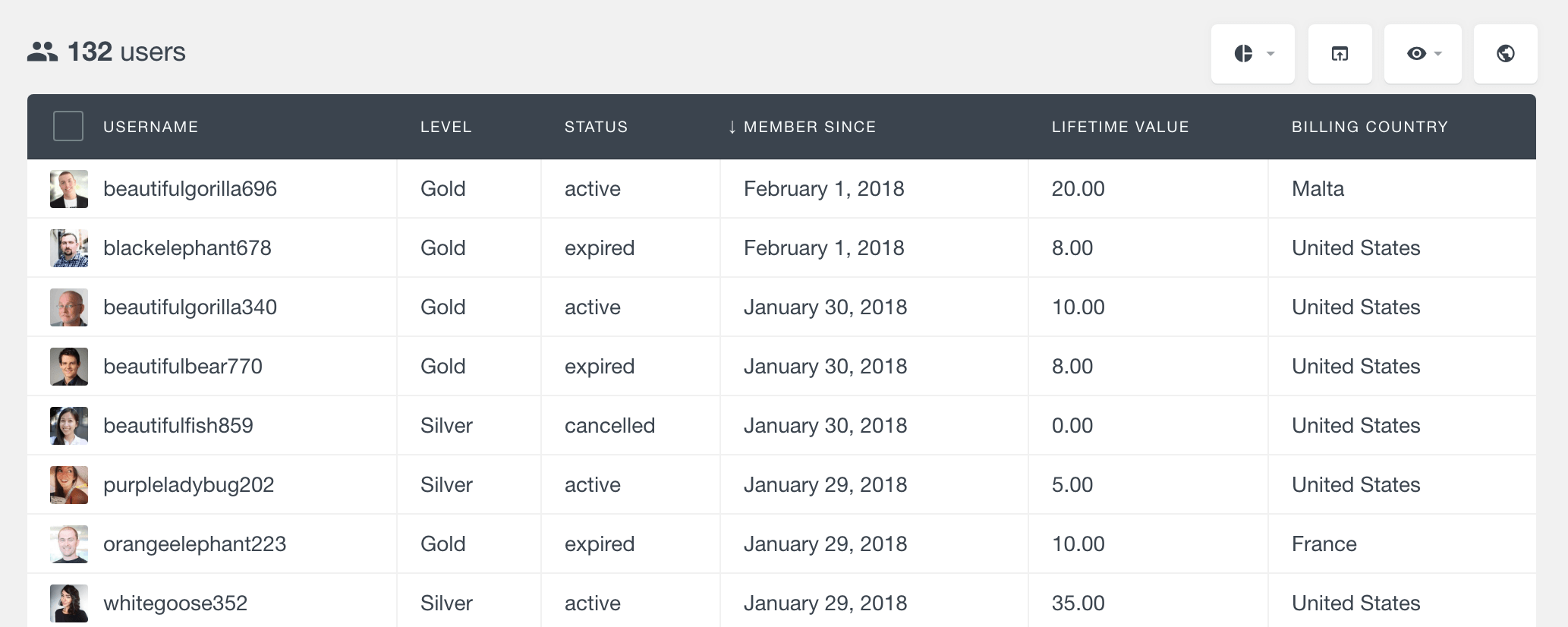Click Gold level for orangeelephant223
The width and height of the screenshot is (1568, 627).
(443, 544)
